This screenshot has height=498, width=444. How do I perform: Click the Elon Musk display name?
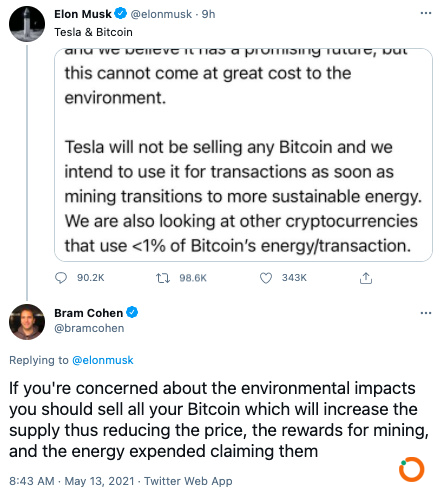click(x=83, y=14)
